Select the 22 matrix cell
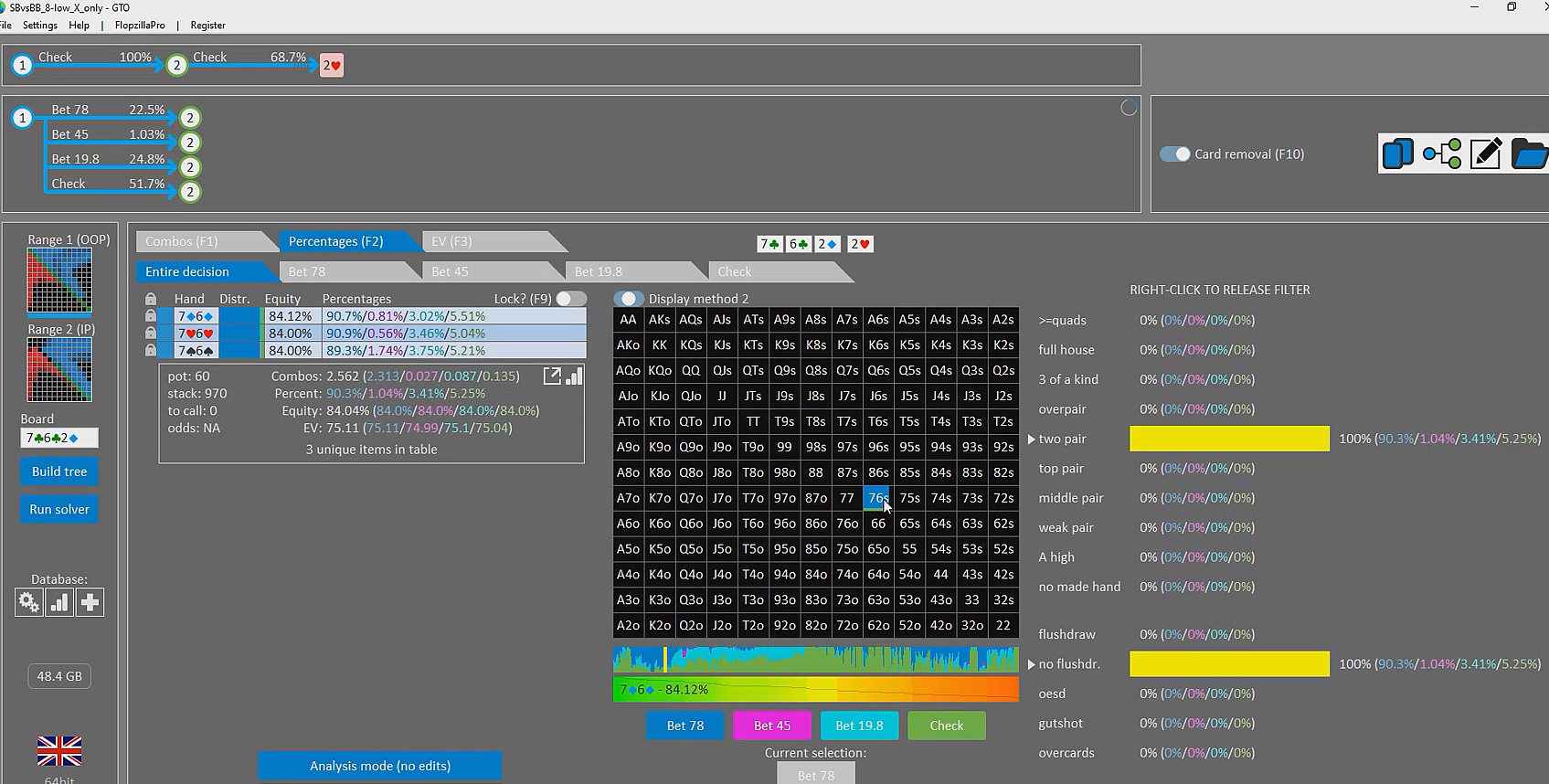Screen dimensions: 1549x784 coord(1003,626)
